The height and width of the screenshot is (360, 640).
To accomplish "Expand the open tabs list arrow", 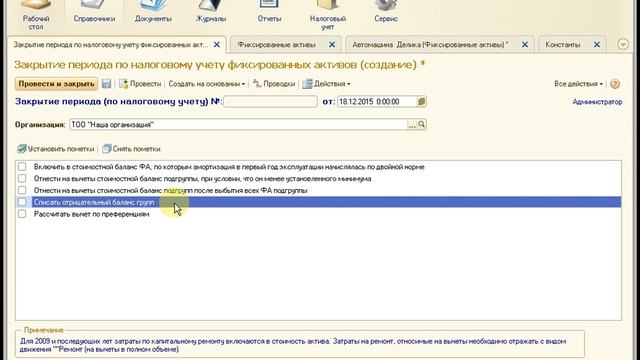I will pos(623,44).
